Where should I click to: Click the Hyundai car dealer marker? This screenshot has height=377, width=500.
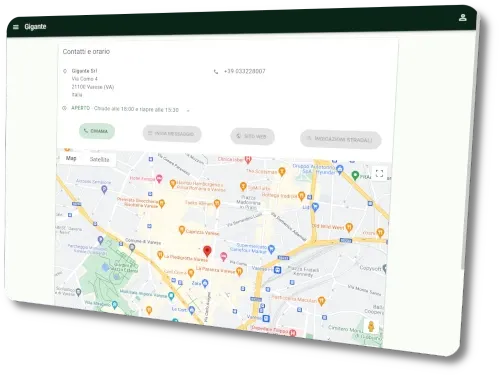point(340,169)
